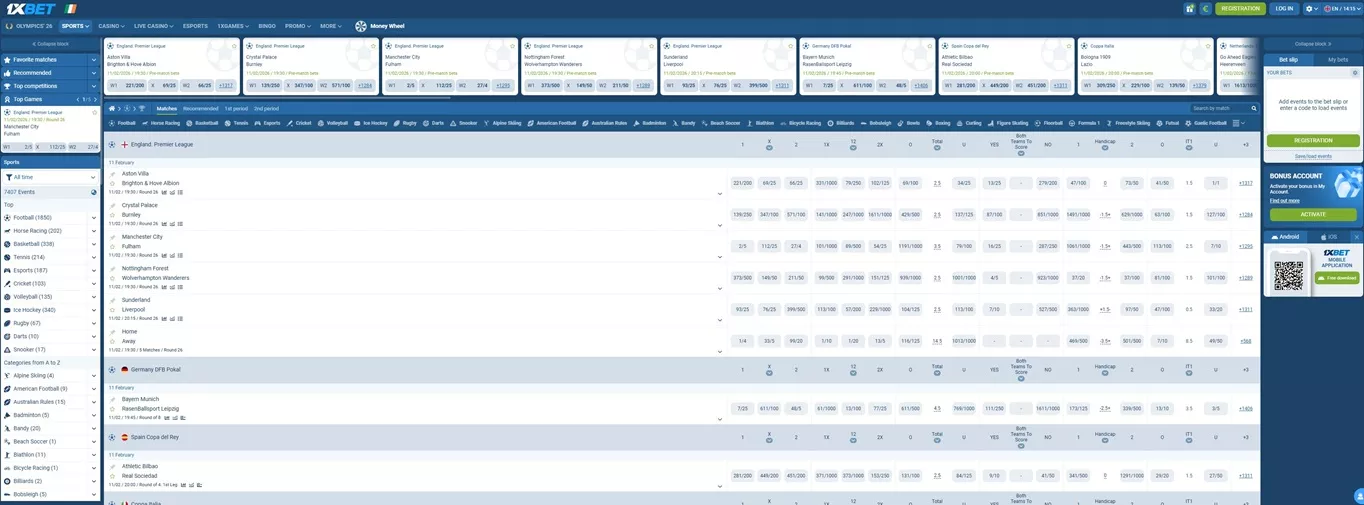Open more sports dropdown at strip end
The width and height of the screenshot is (1364, 505).
pyautogui.click(x=1239, y=123)
